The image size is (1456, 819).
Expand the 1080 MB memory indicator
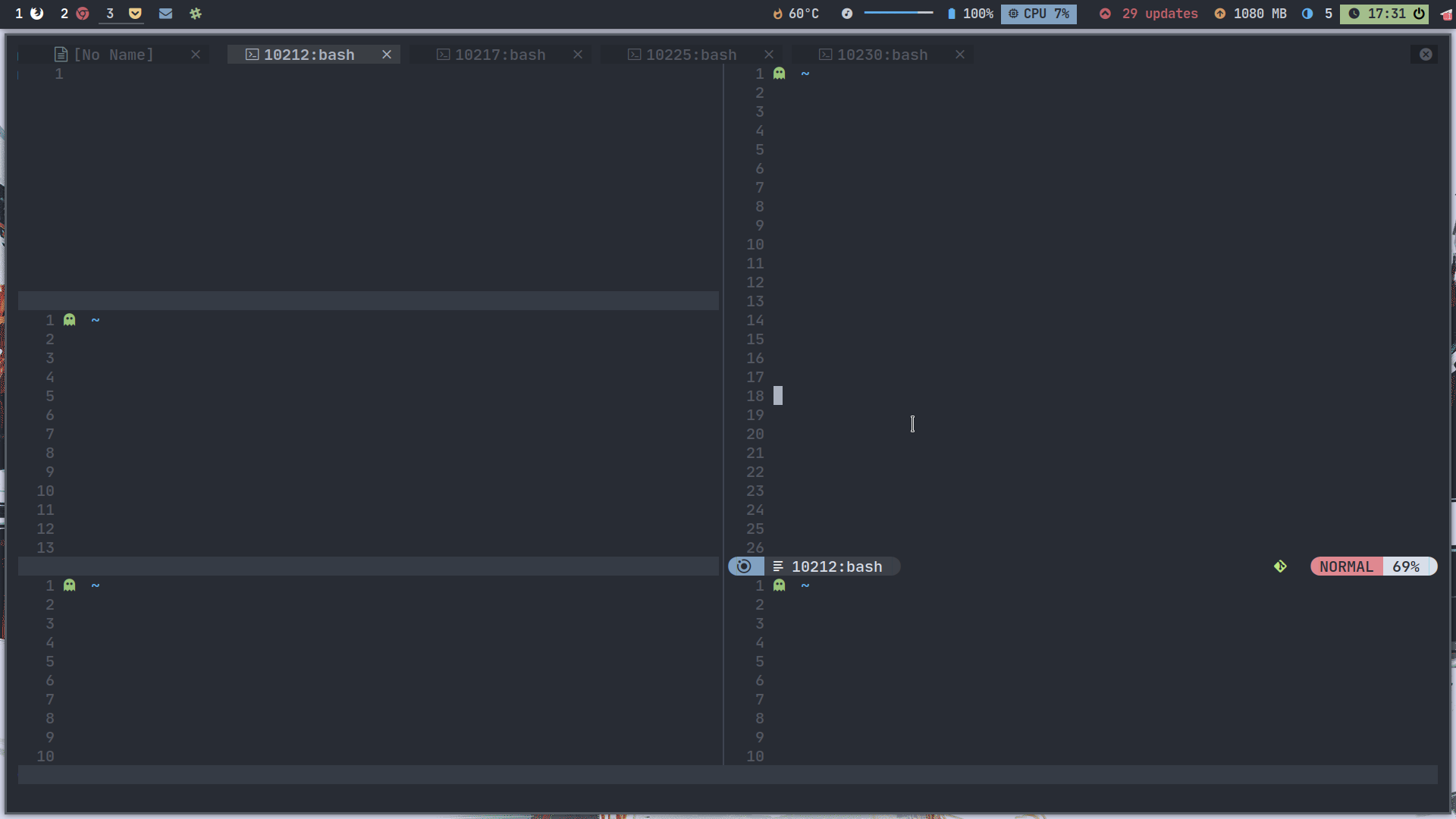1250,14
